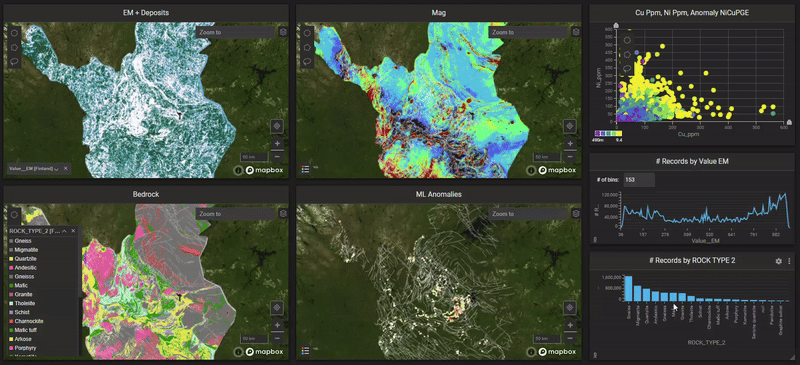Select Migmatite in ROCK_TYPE_2 legend

[25, 250]
